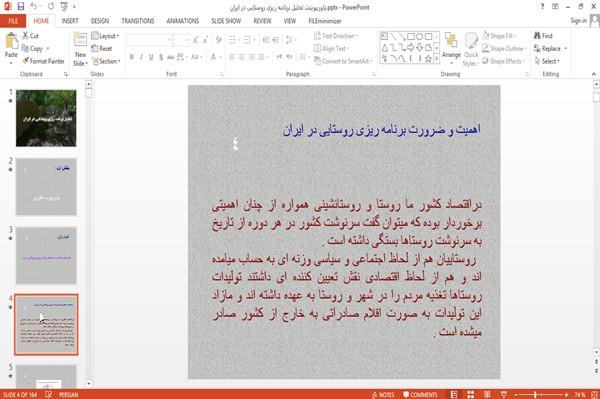
Task: Toggle Italic formatting
Action: point(141,57)
